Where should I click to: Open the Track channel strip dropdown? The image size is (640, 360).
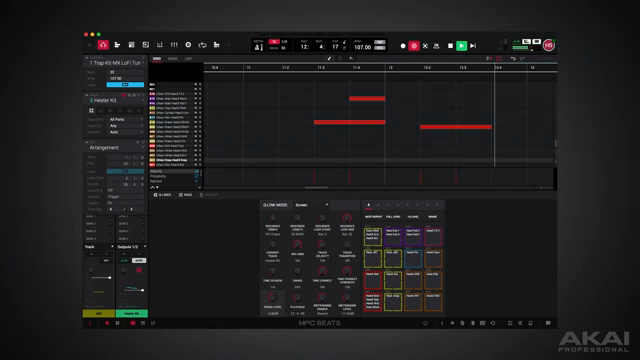tap(99, 247)
